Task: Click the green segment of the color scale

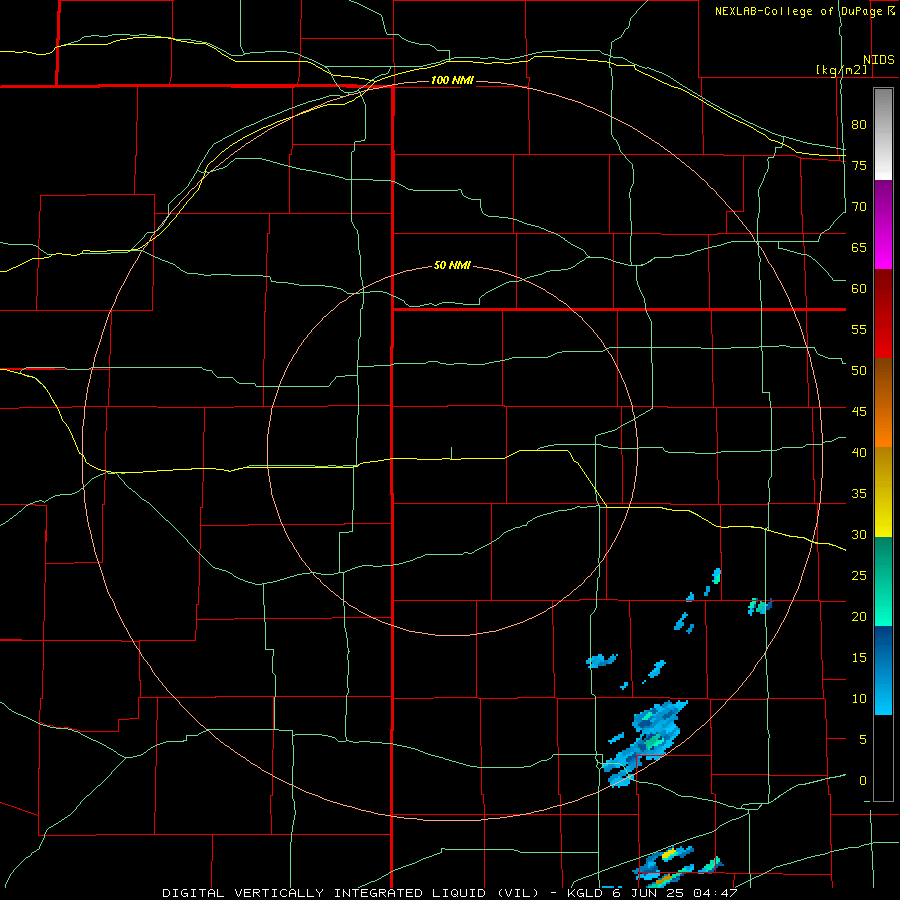Action: (883, 581)
